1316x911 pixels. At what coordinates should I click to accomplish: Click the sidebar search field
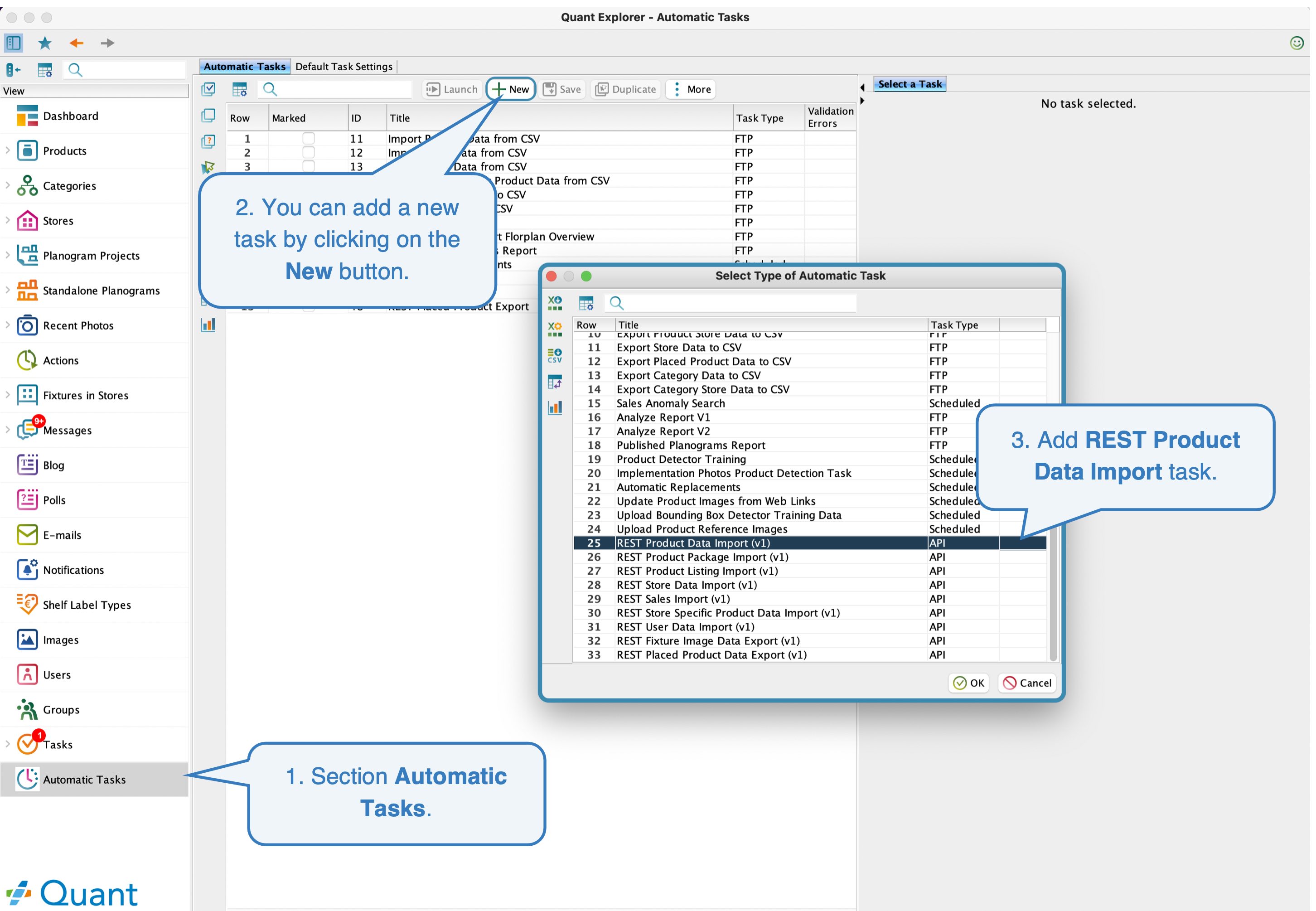click(x=126, y=70)
